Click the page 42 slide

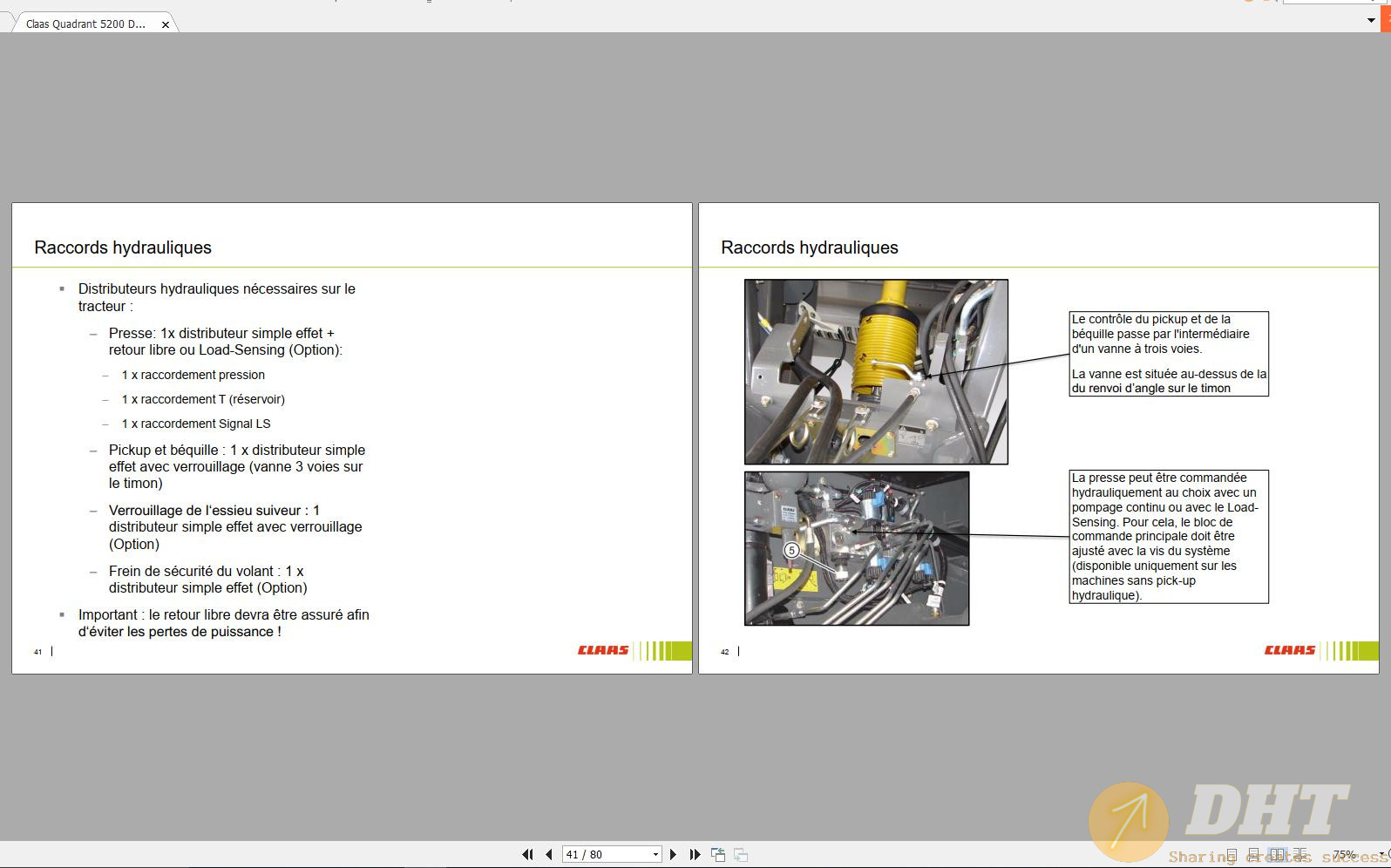click(1039, 438)
